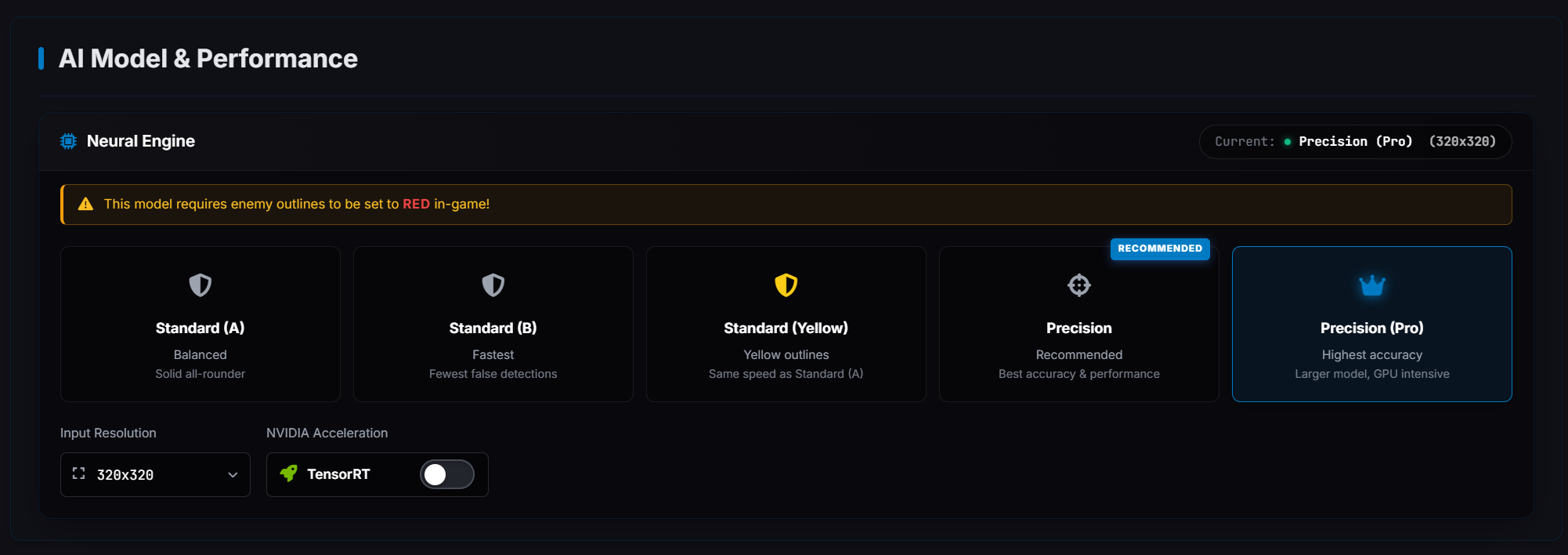Click the RECOMMENDED badge
1568x555 pixels.
[1160, 248]
